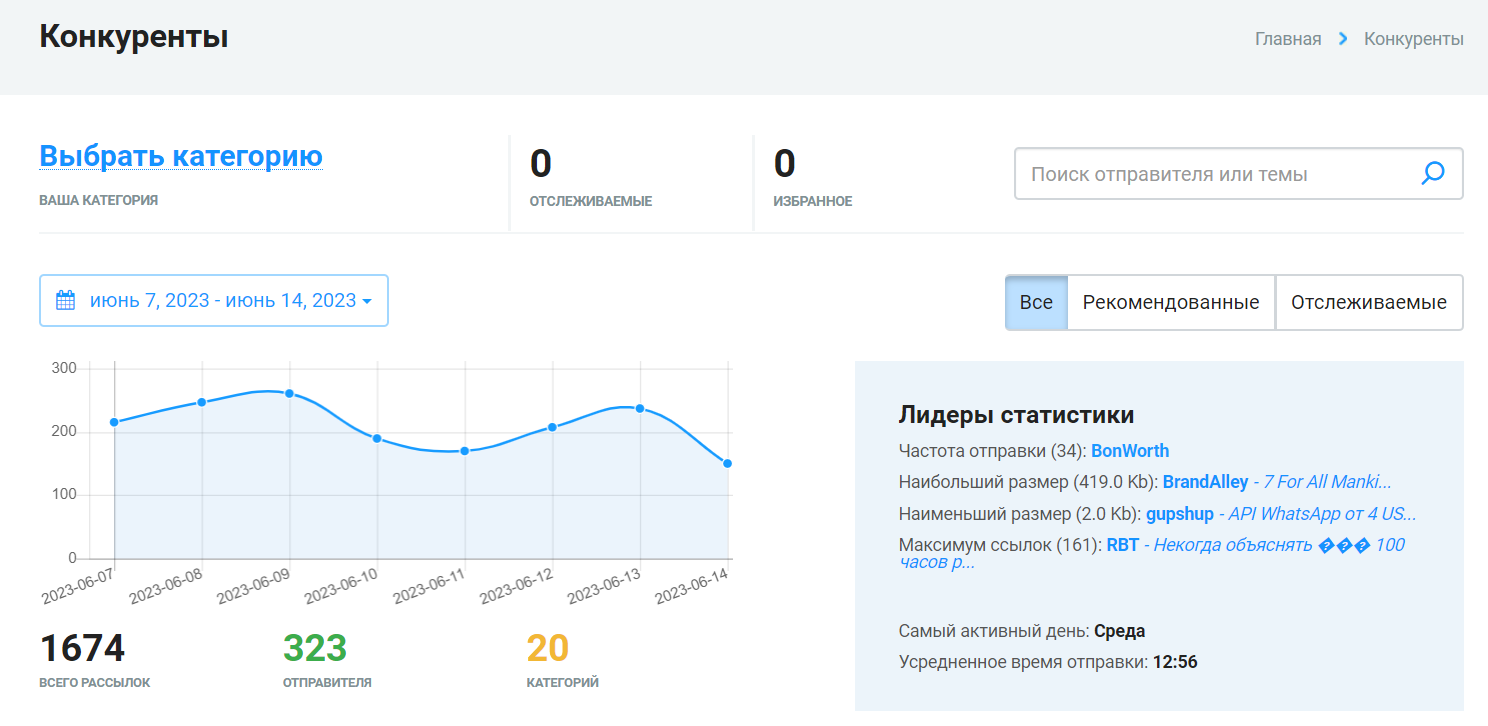This screenshot has height=726, width=1488.
Task: Open the RBT sender link
Action: click(x=1123, y=545)
